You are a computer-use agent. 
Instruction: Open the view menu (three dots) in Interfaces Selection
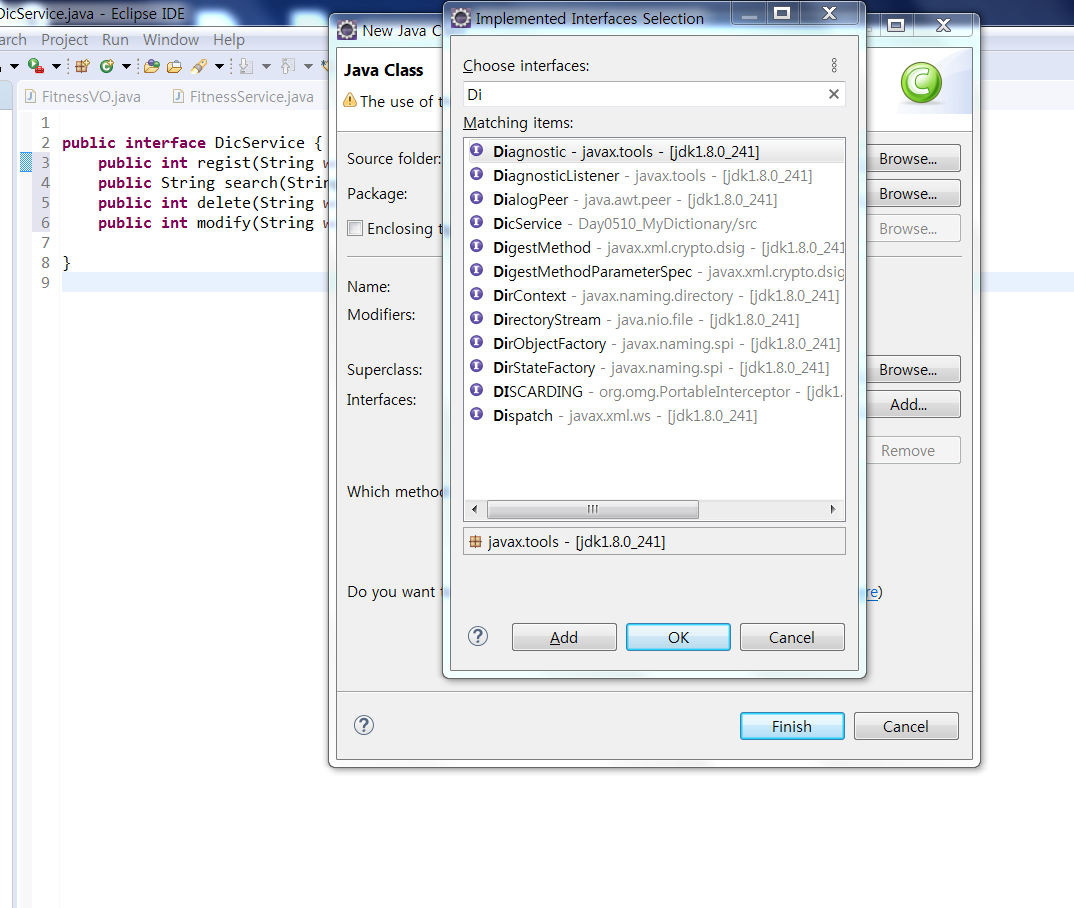[x=834, y=65]
